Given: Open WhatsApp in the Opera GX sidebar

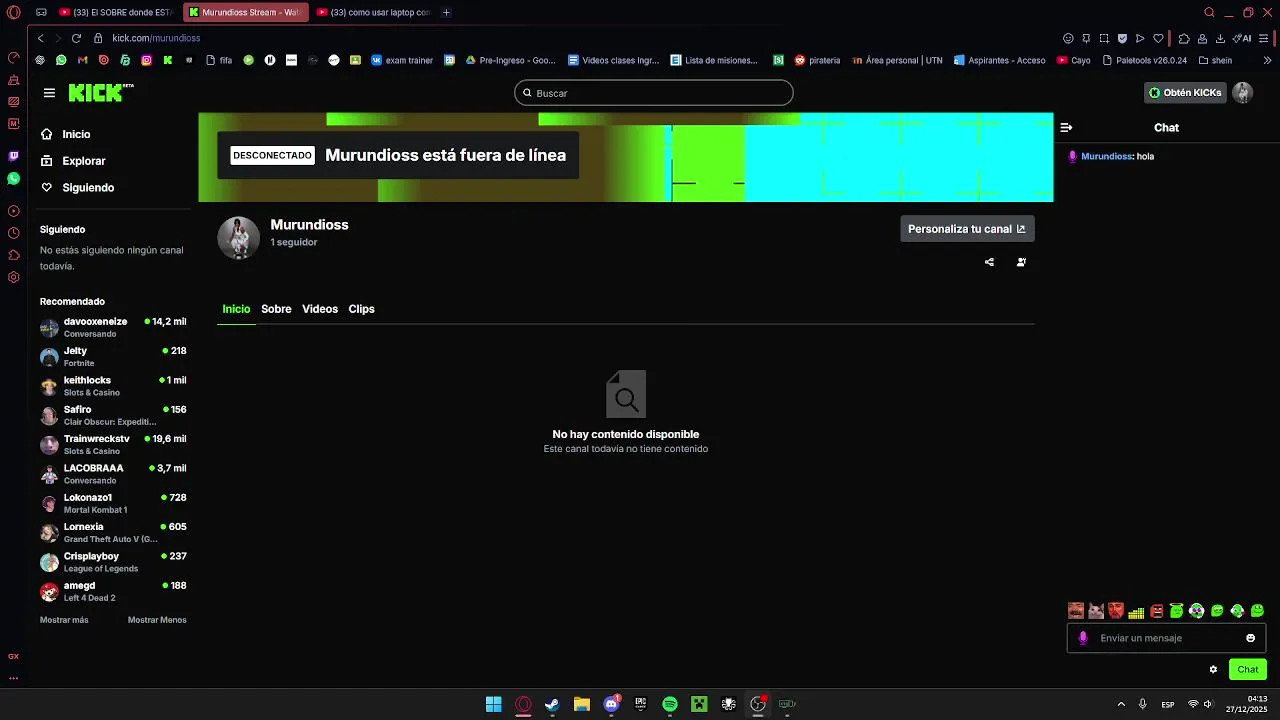Looking at the screenshot, I should click(13, 178).
